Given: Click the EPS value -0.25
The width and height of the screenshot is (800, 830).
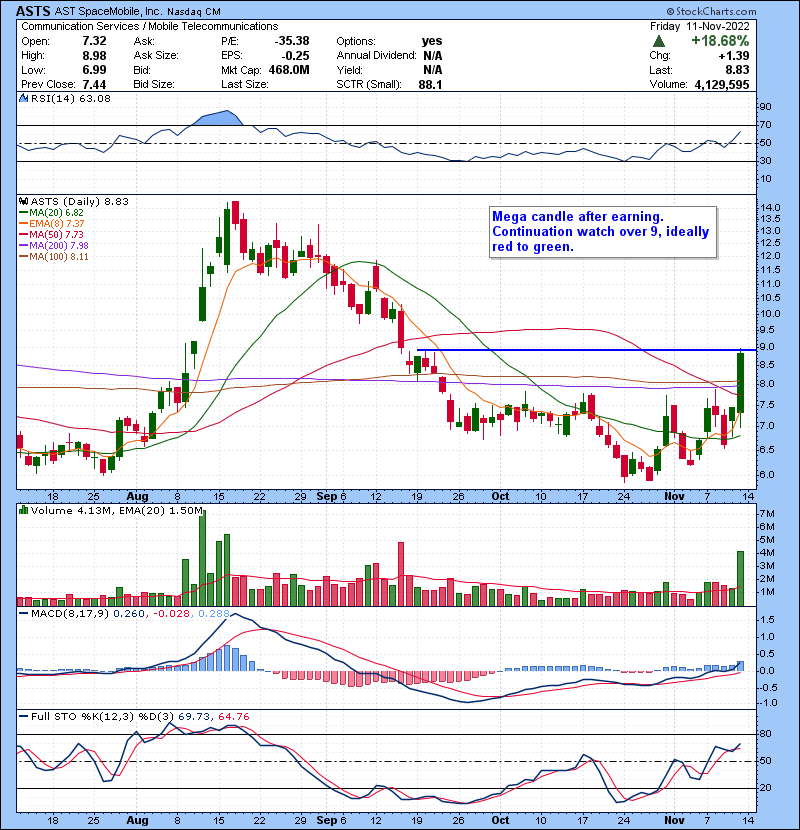Looking at the screenshot, I should point(295,56).
